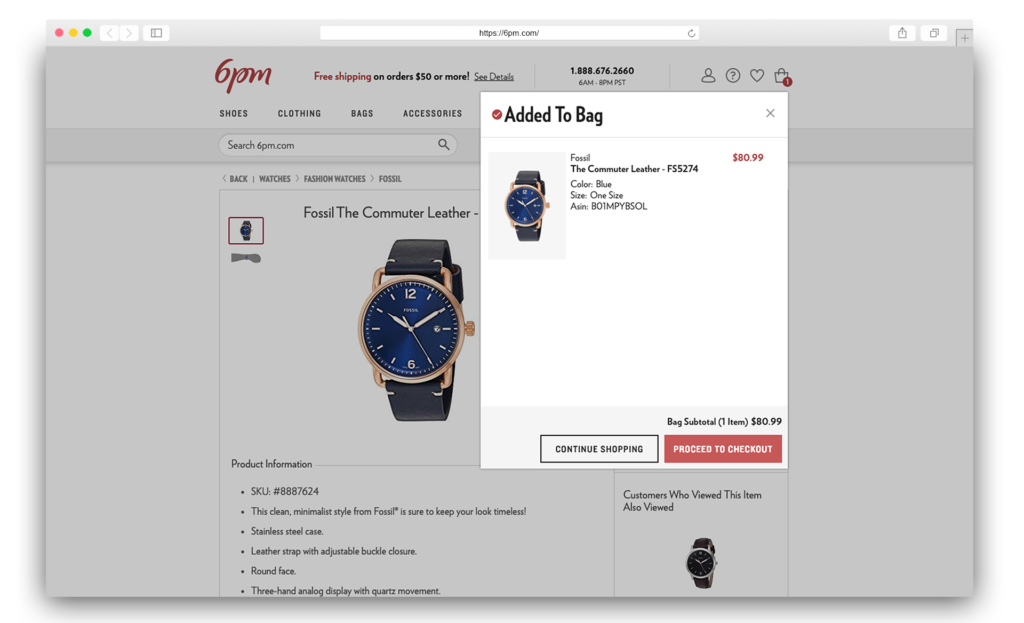The height and width of the screenshot is (623, 1024).
Task: Click the help question mark icon
Action: [733, 76]
